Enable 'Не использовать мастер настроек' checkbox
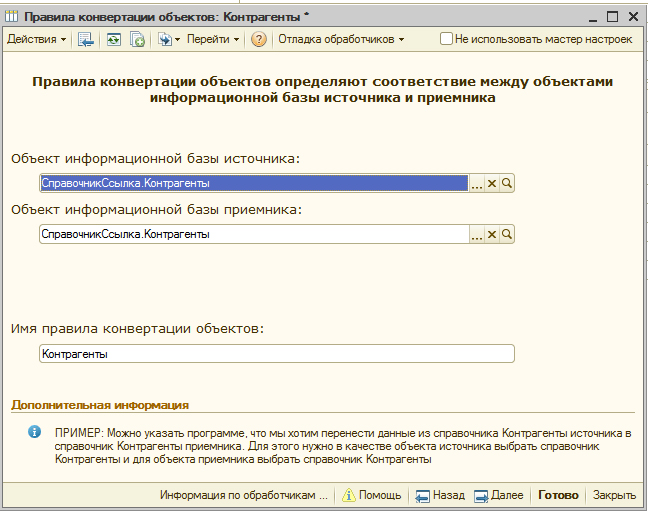The width and height of the screenshot is (648, 512). (x=446, y=40)
